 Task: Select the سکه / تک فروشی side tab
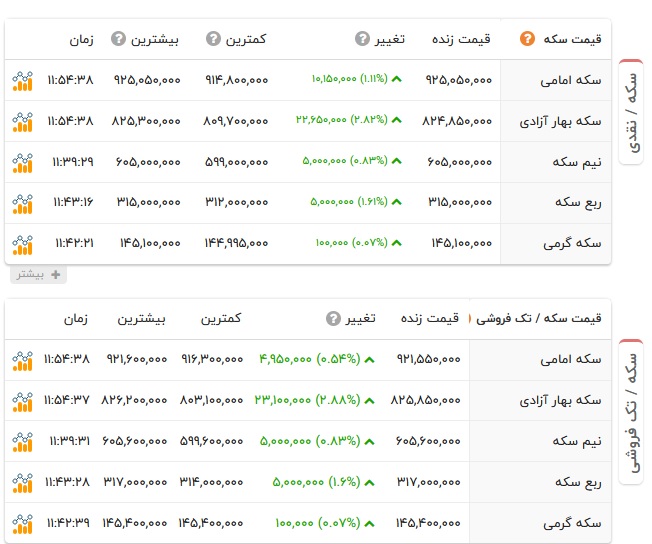(x=632, y=412)
